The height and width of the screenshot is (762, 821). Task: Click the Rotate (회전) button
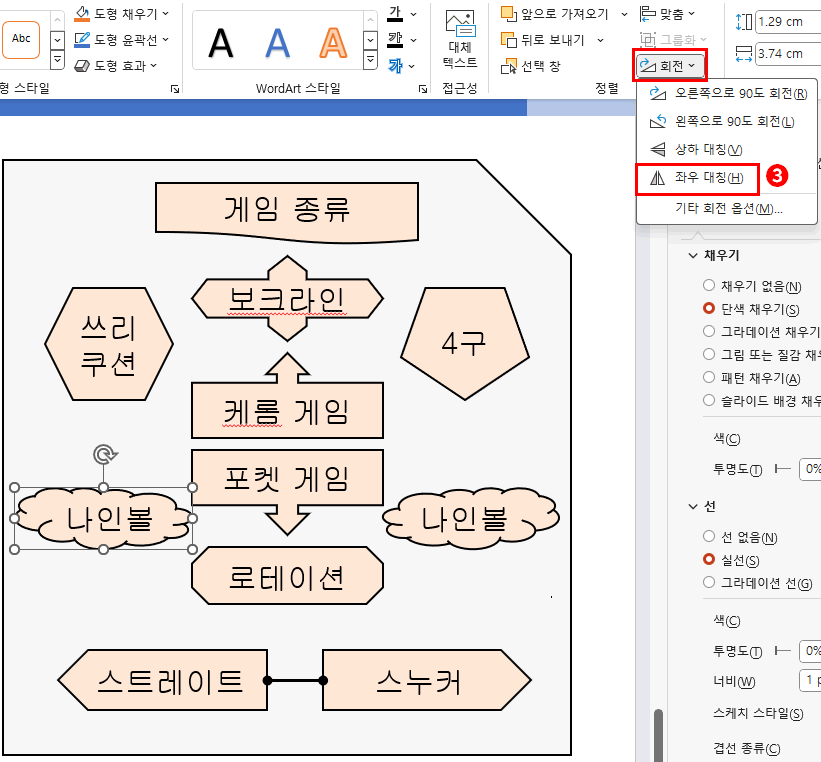coord(669,66)
